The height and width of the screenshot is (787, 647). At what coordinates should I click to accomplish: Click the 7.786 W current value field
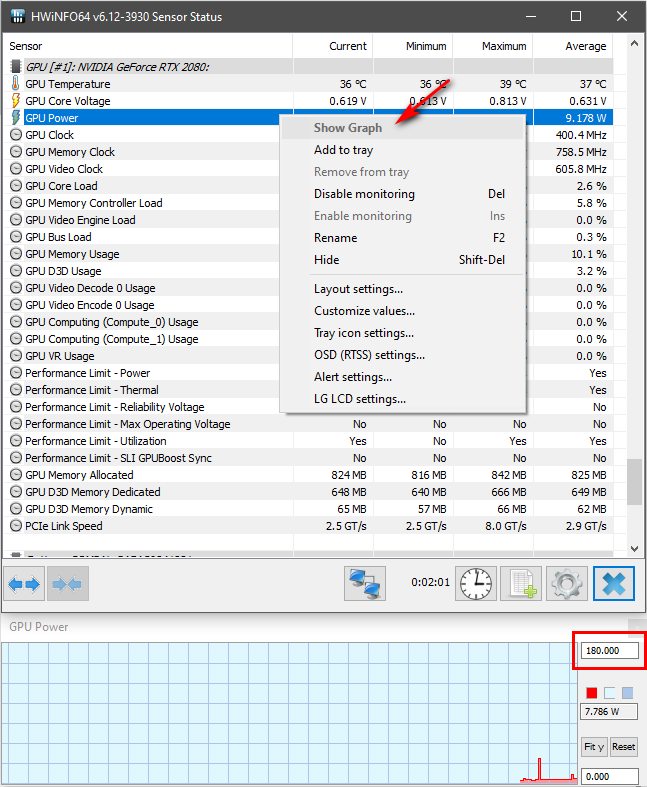pos(609,712)
